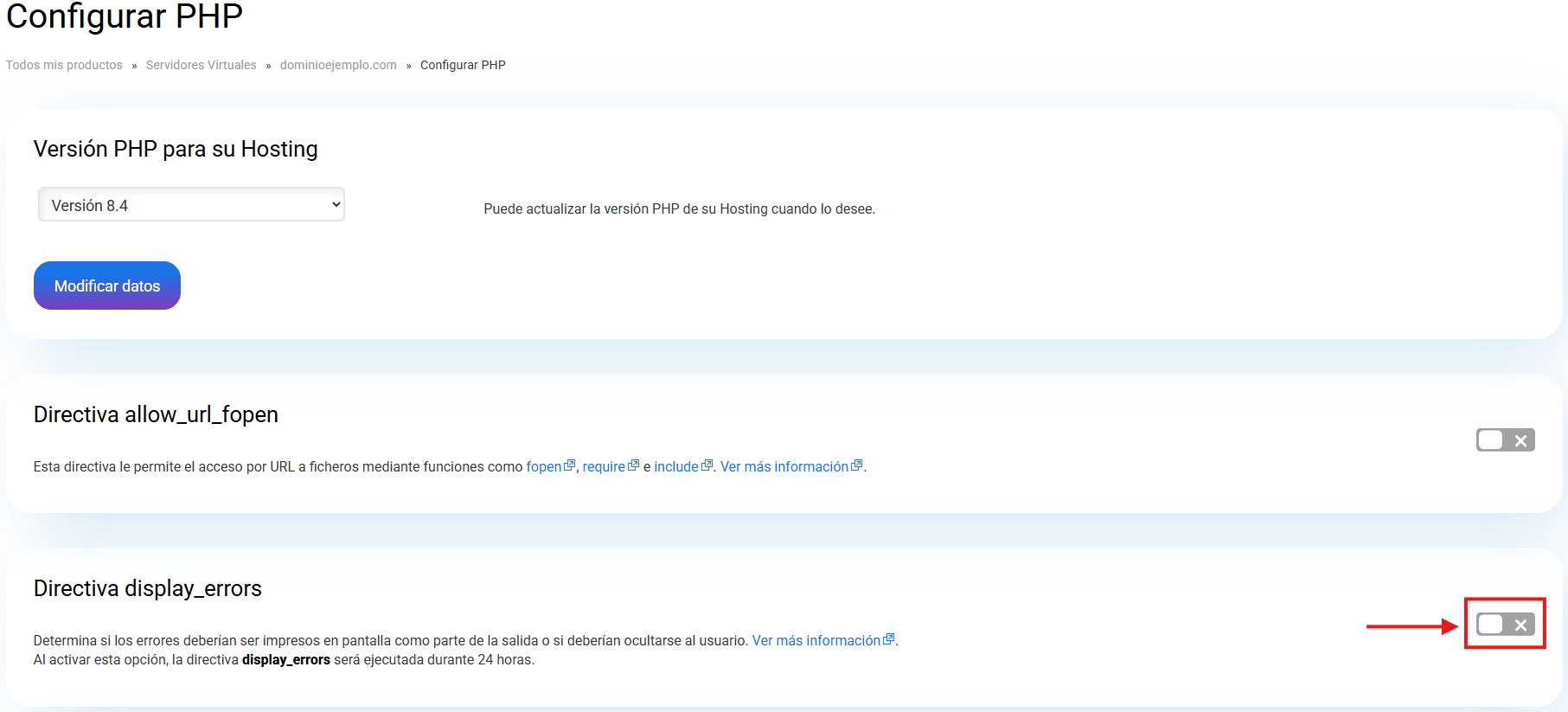Turn on the display_errors directive switch
1568x712 pixels.
(x=1505, y=625)
